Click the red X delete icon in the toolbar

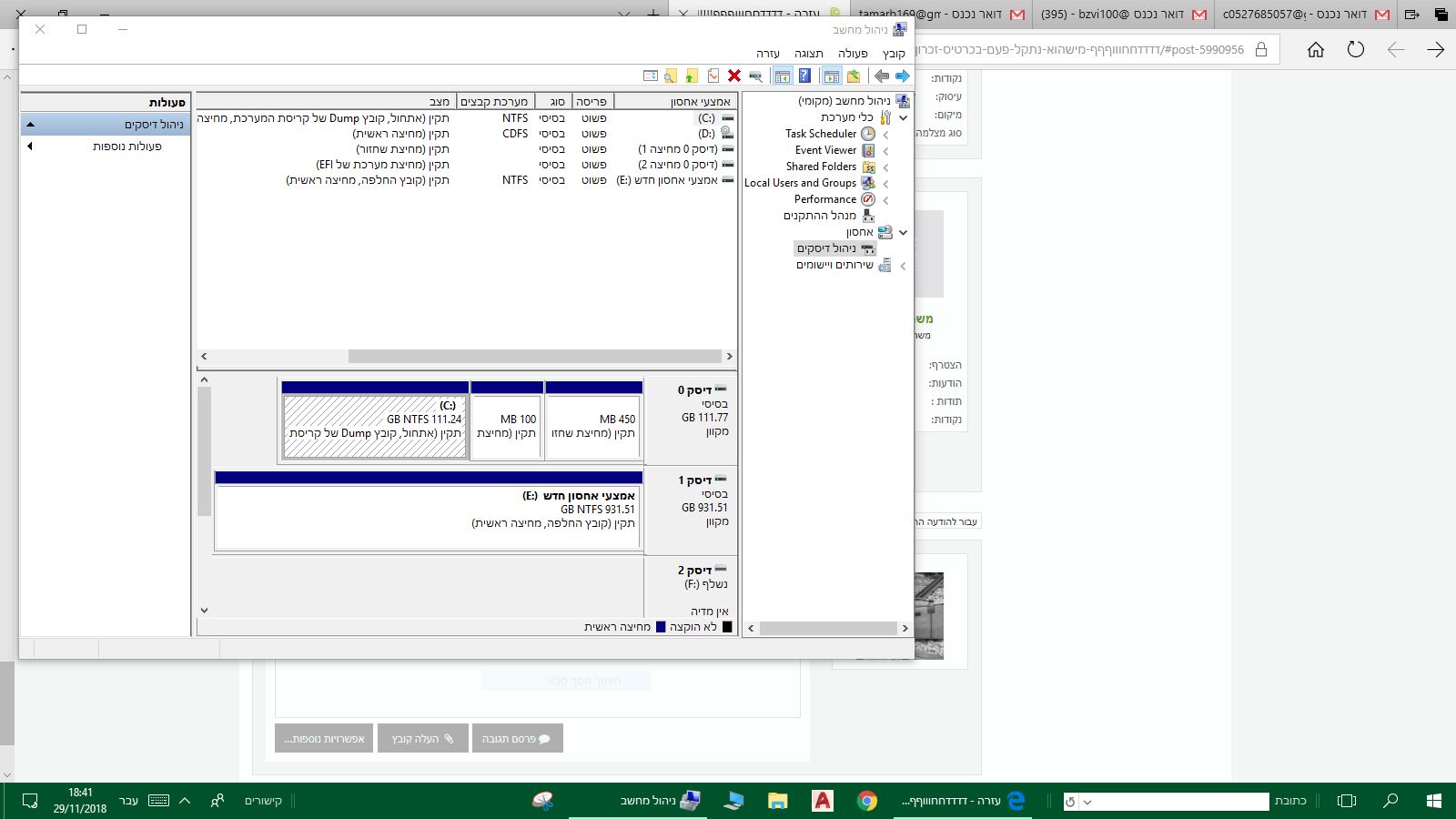coord(734,76)
